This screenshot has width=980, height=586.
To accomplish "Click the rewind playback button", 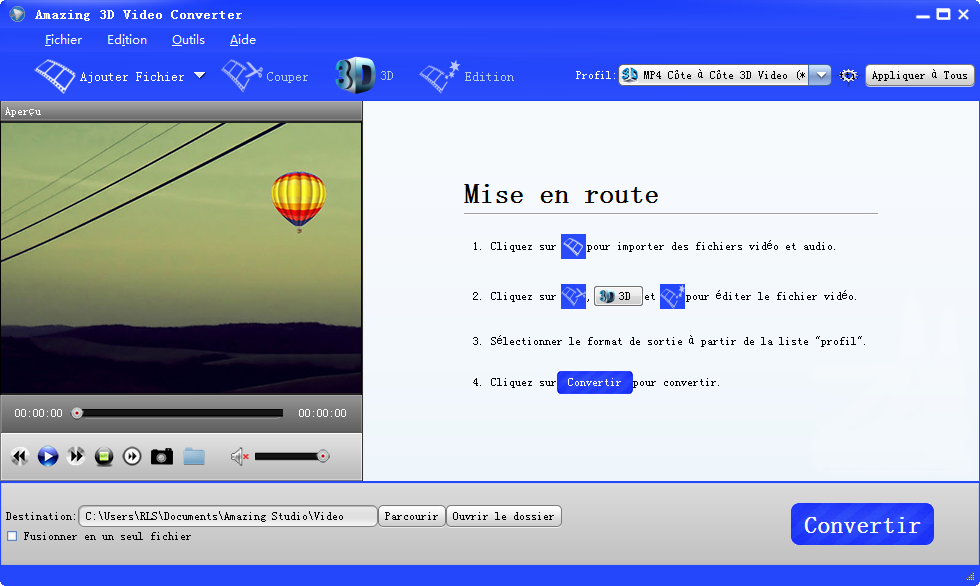I will point(20,457).
